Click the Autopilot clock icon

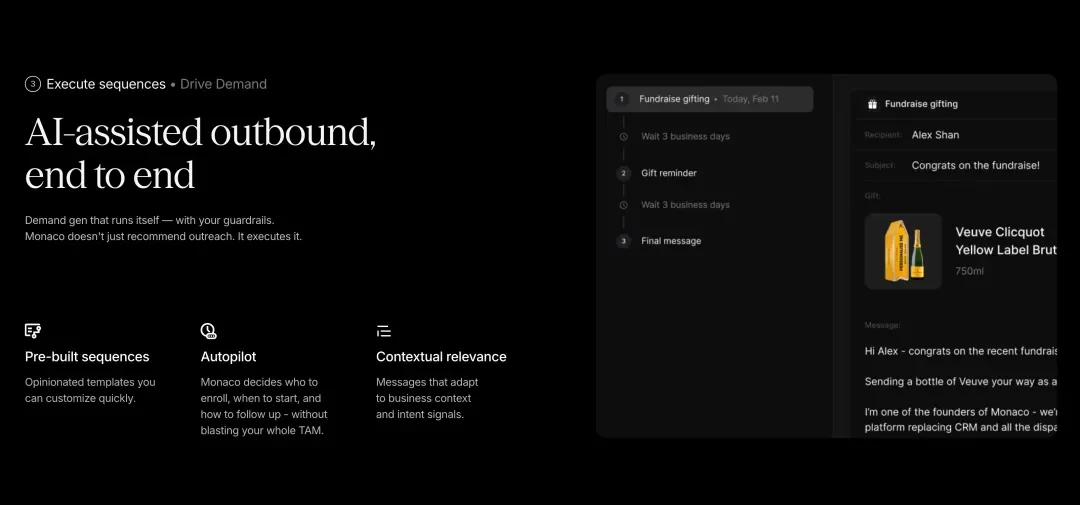pyautogui.click(x=208, y=331)
